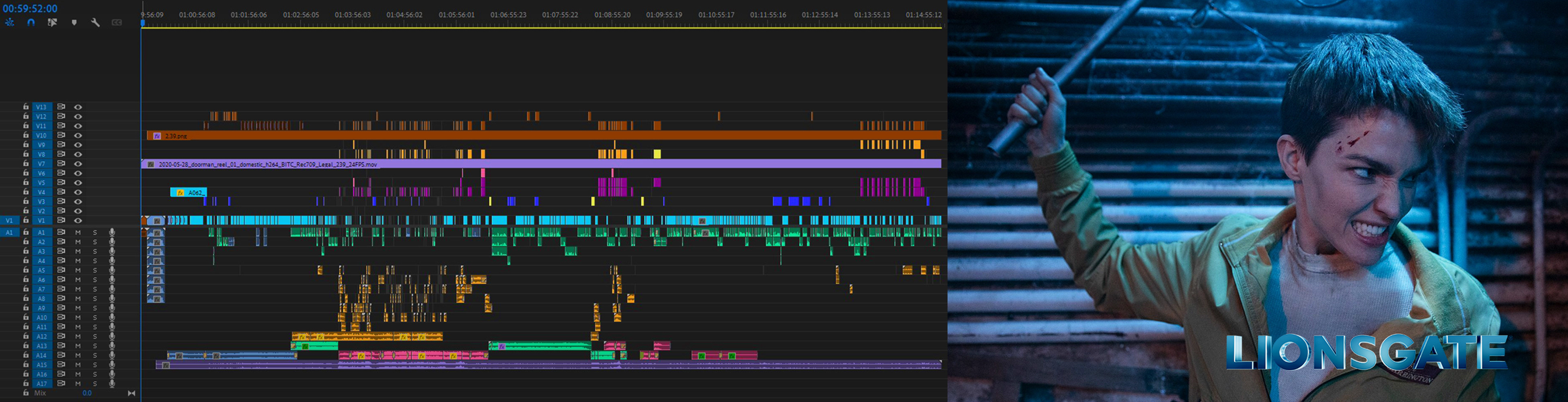
Task: Enable voice-over record on track A16
Action: pos(112,374)
